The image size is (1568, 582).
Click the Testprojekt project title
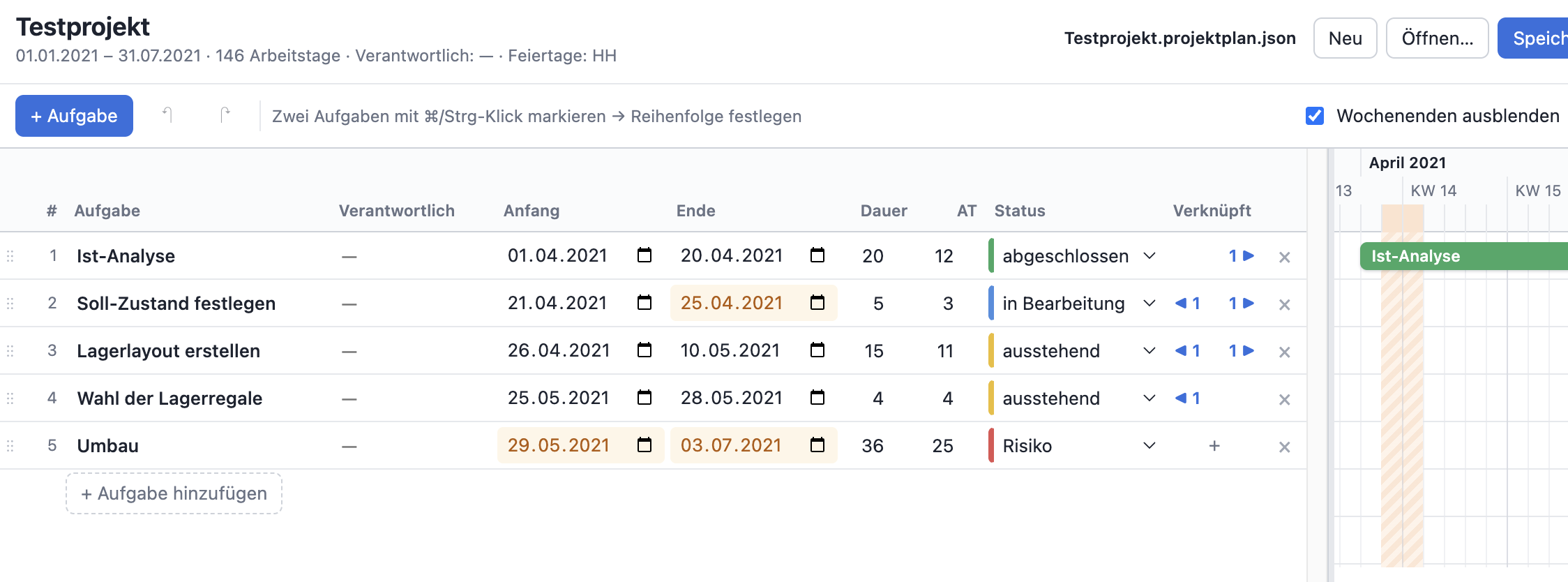[x=83, y=27]
